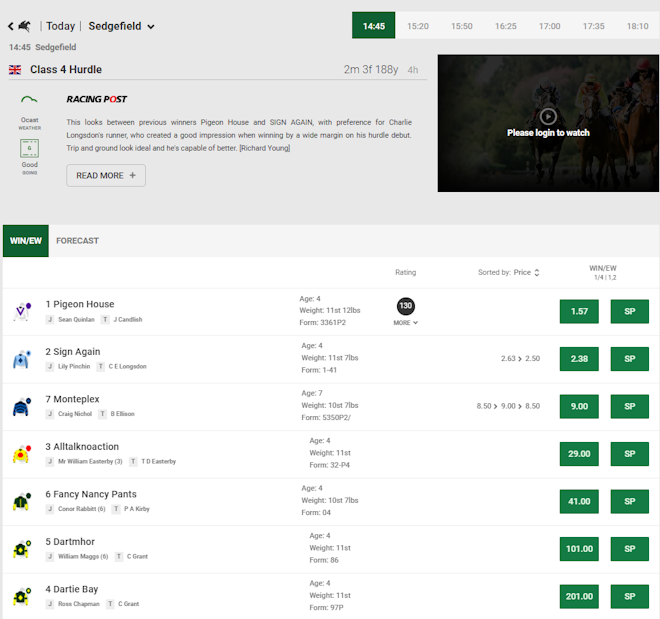This screenshot has width=660, height=619.
Task: Click Pigeon House jockey silks icon
Action: coord(22,312)
